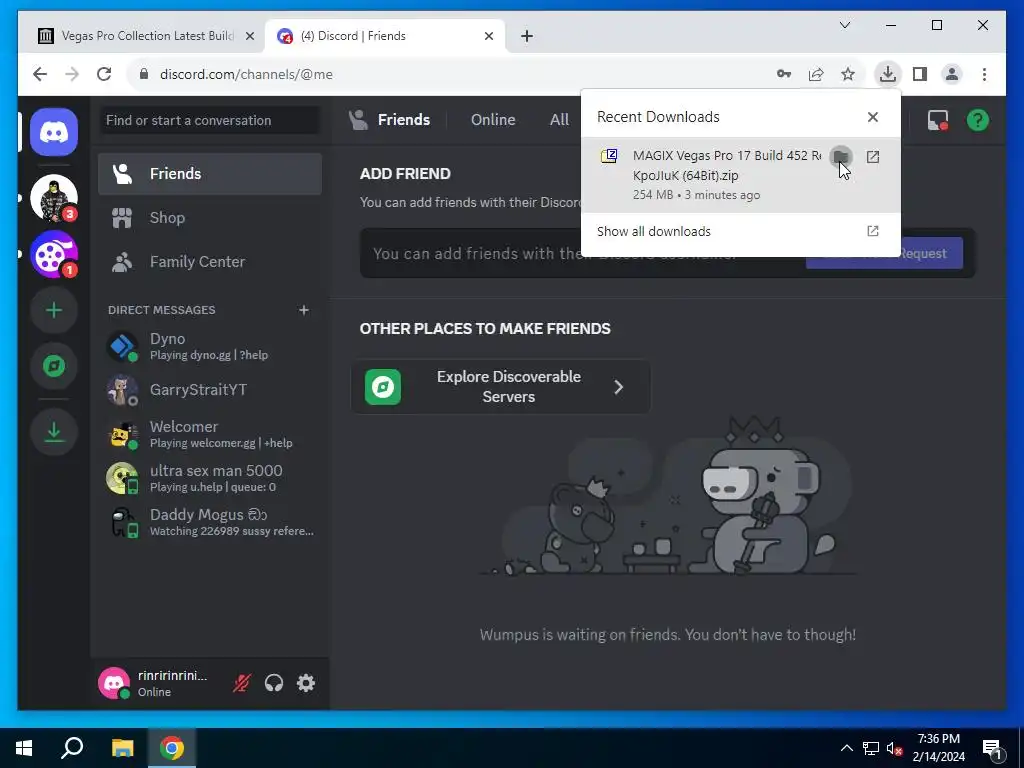The height and width of the screenshot is (768, 1024).
Task: Open taskbar clock 7:36 PM
Action: click(x=938, y=748)
